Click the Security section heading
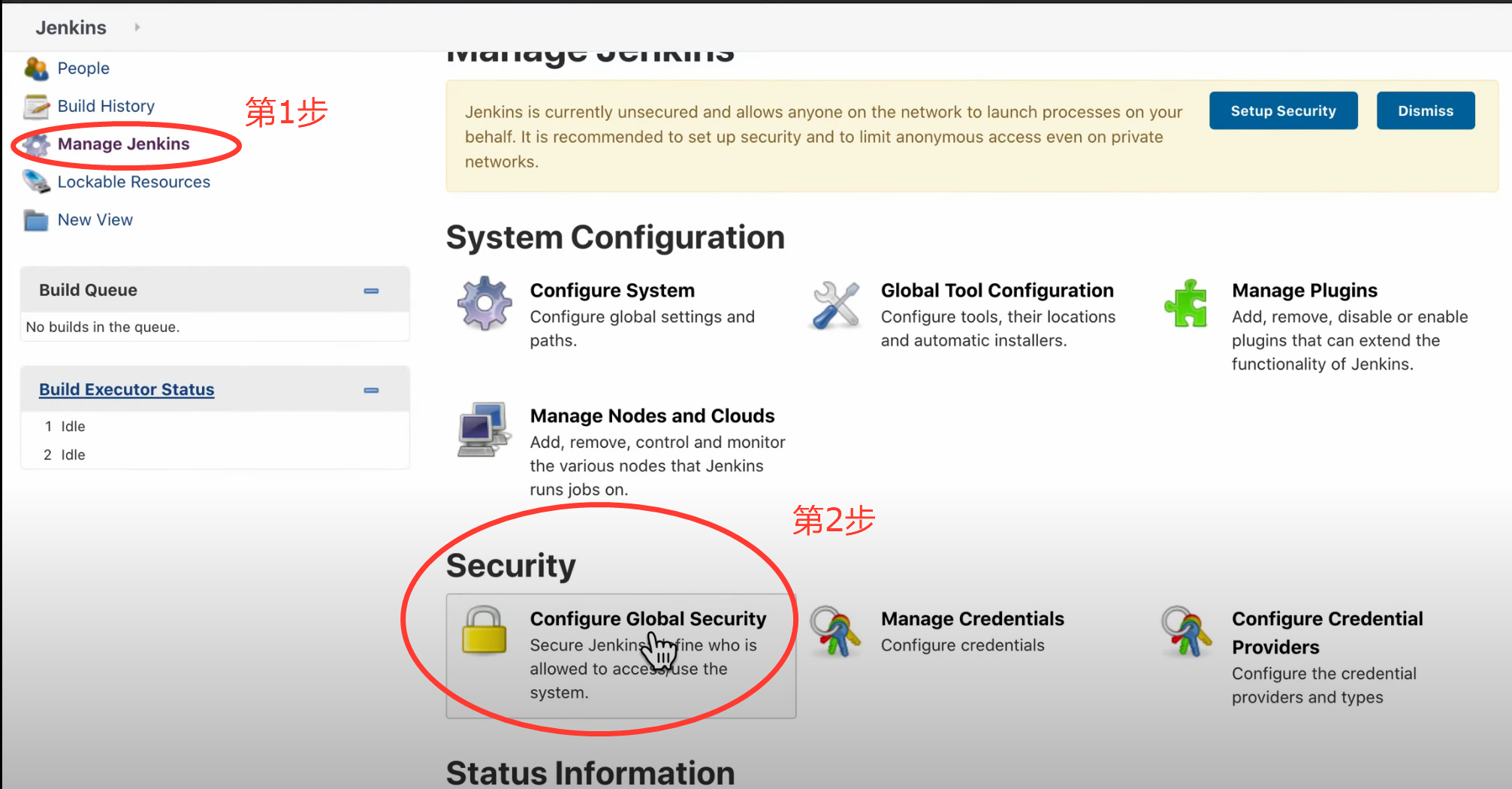The image size is (1512, 789). [511, 566]
